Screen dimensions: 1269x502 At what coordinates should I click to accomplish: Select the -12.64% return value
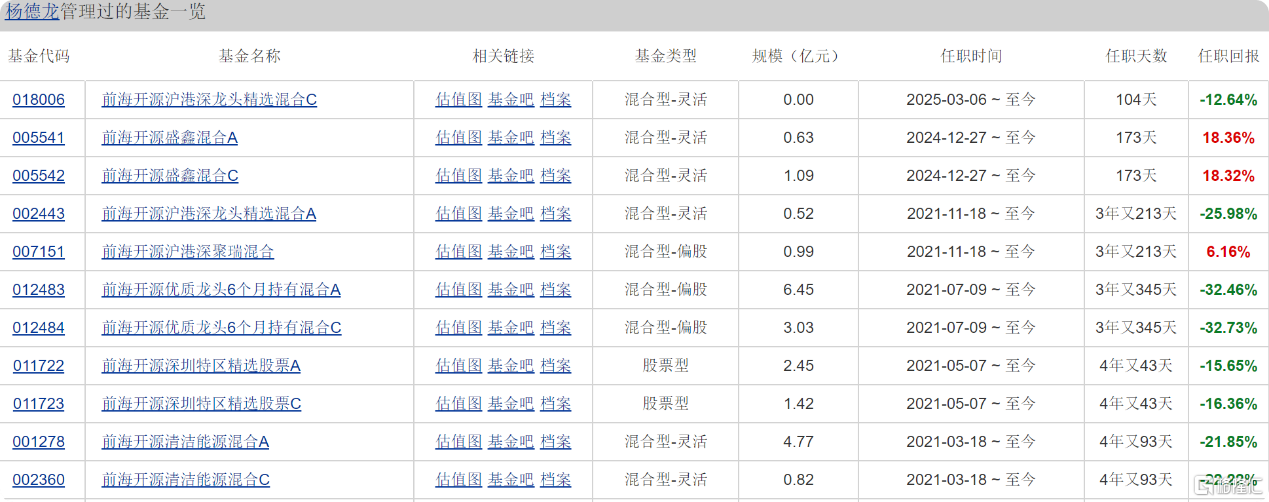pyautogui.click(x=1229, y=100)
